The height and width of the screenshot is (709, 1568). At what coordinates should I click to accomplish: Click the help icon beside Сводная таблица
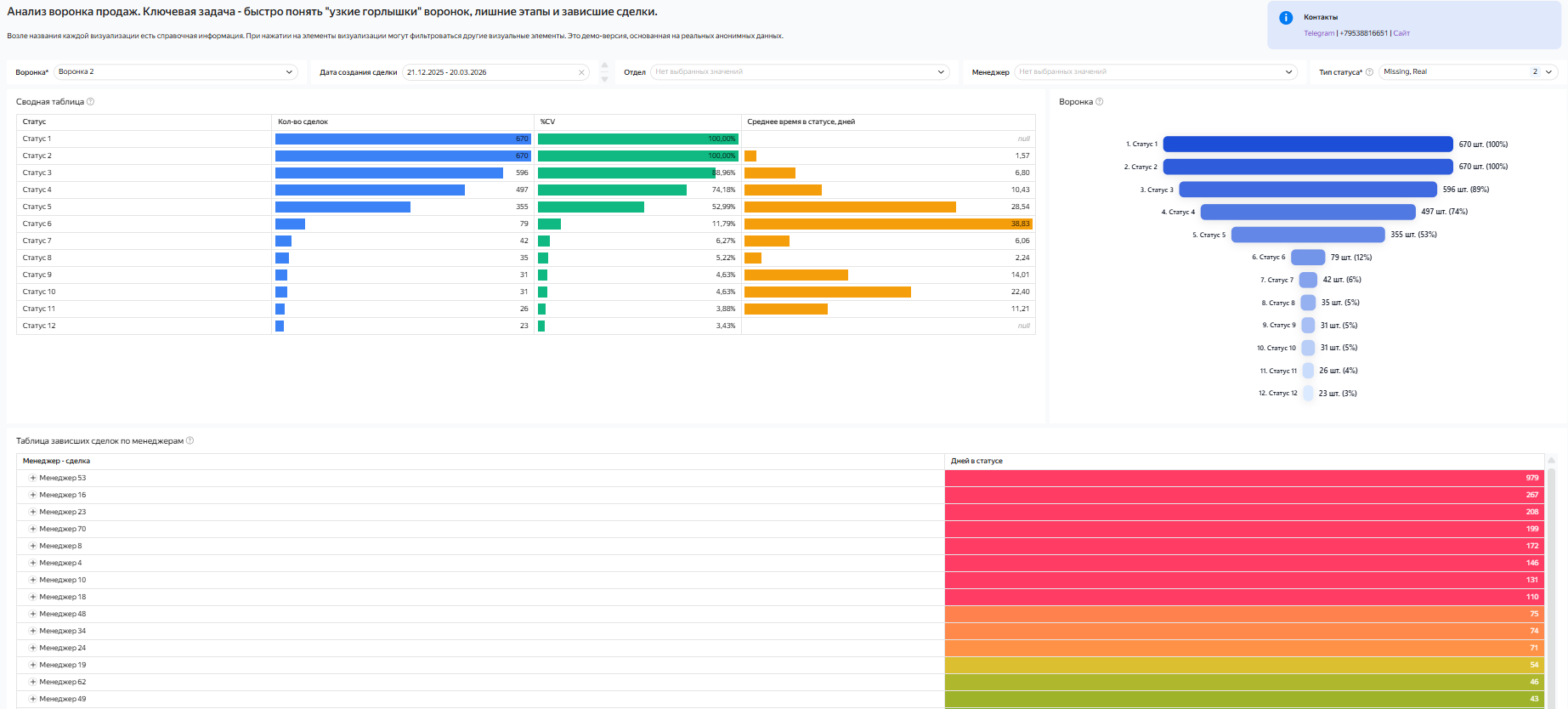(x=91, y=102)
